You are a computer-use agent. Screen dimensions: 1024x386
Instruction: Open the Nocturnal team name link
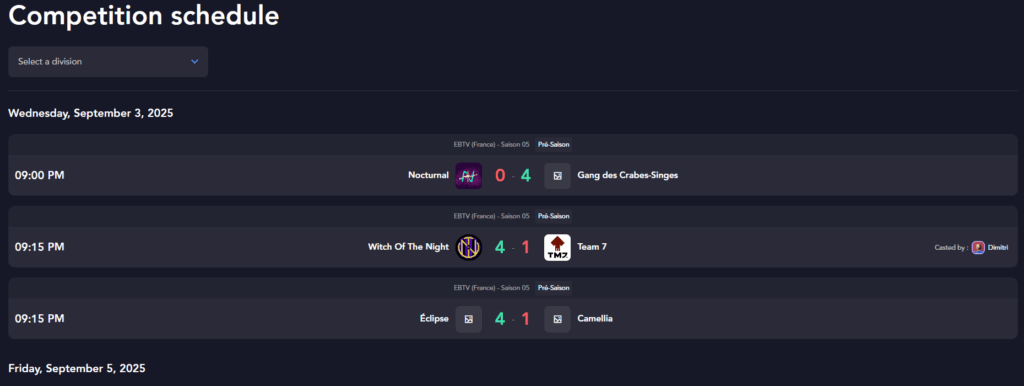click(428, 175)
